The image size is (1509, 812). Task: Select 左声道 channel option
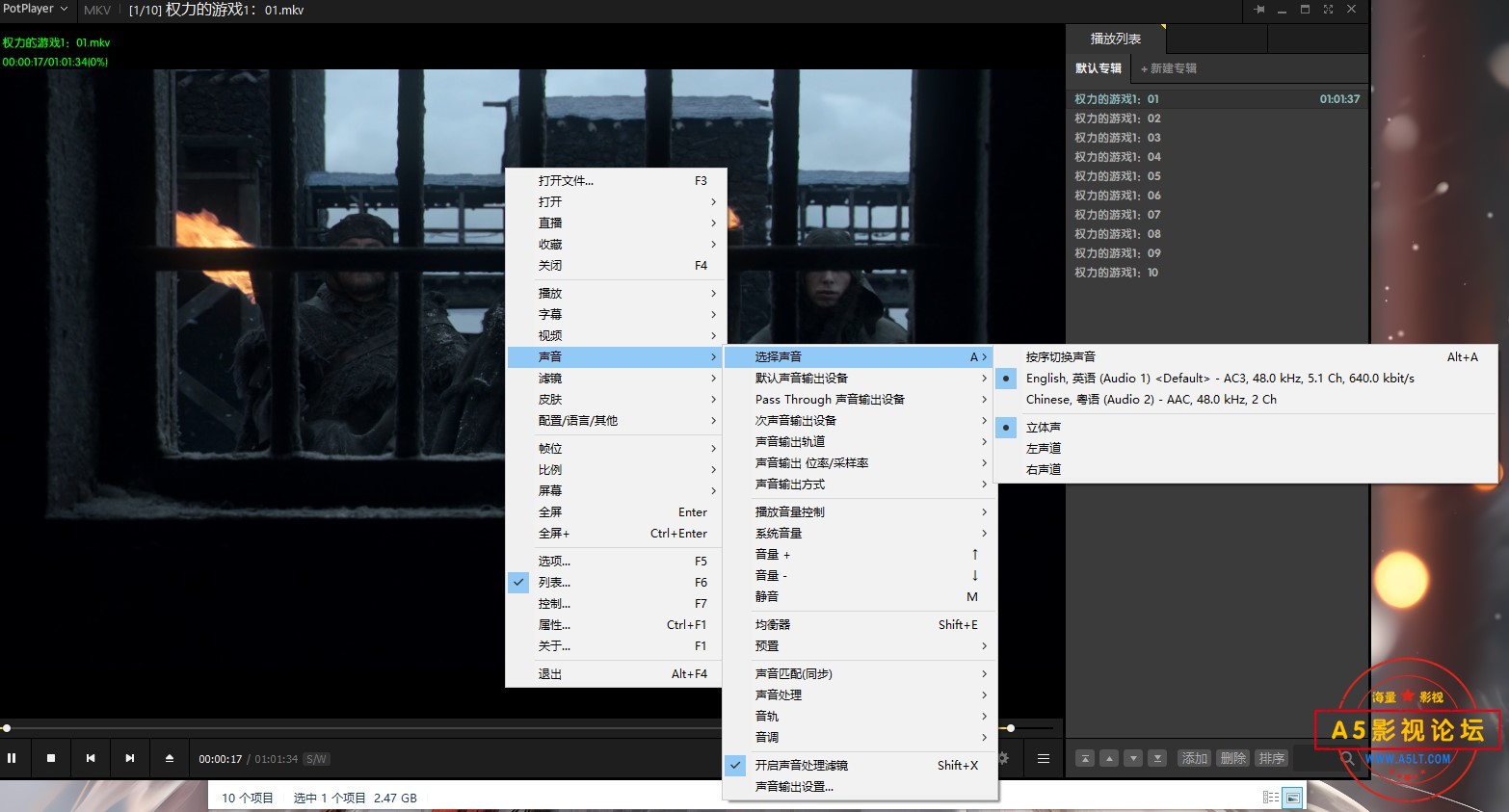pyautogui.click(x=1247, y=449)
